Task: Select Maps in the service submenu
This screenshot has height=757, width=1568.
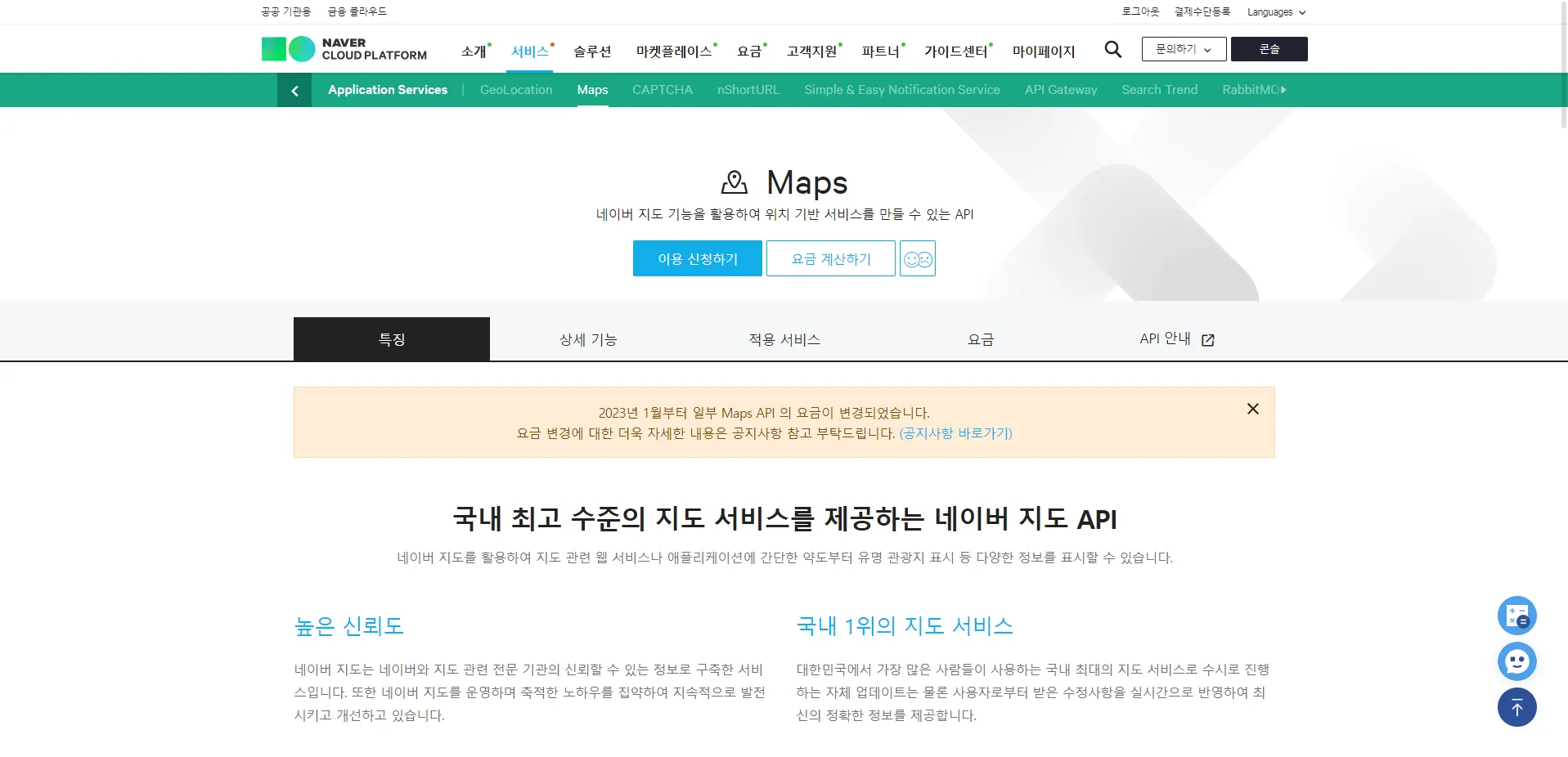Action: tap(592, 90)
